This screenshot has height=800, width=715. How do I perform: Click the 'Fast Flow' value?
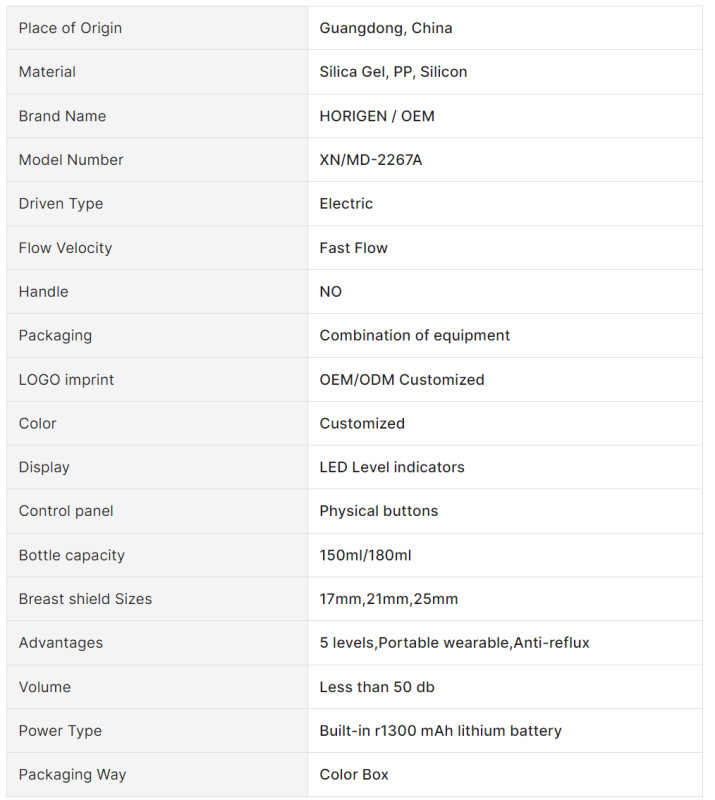(353, 248)
